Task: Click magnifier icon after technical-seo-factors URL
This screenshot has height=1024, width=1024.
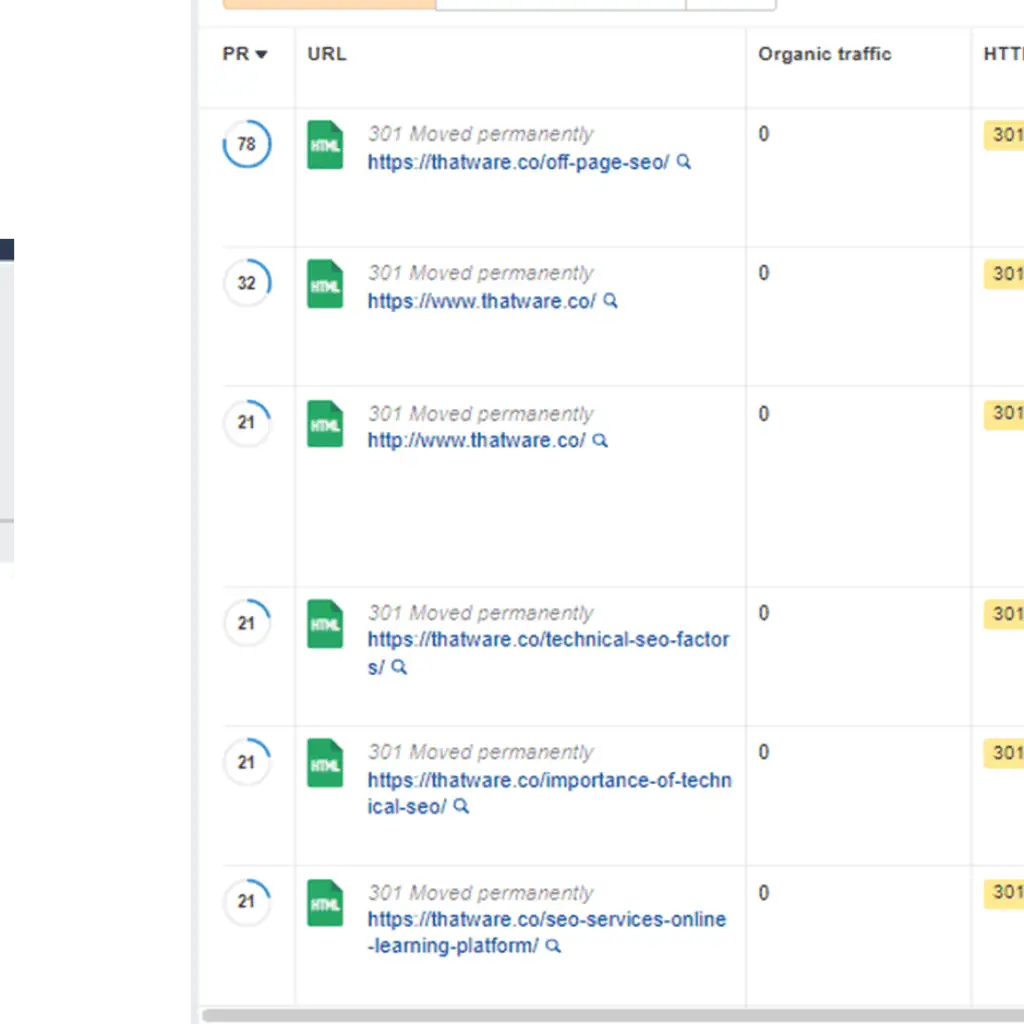Action: coord(398,667)
